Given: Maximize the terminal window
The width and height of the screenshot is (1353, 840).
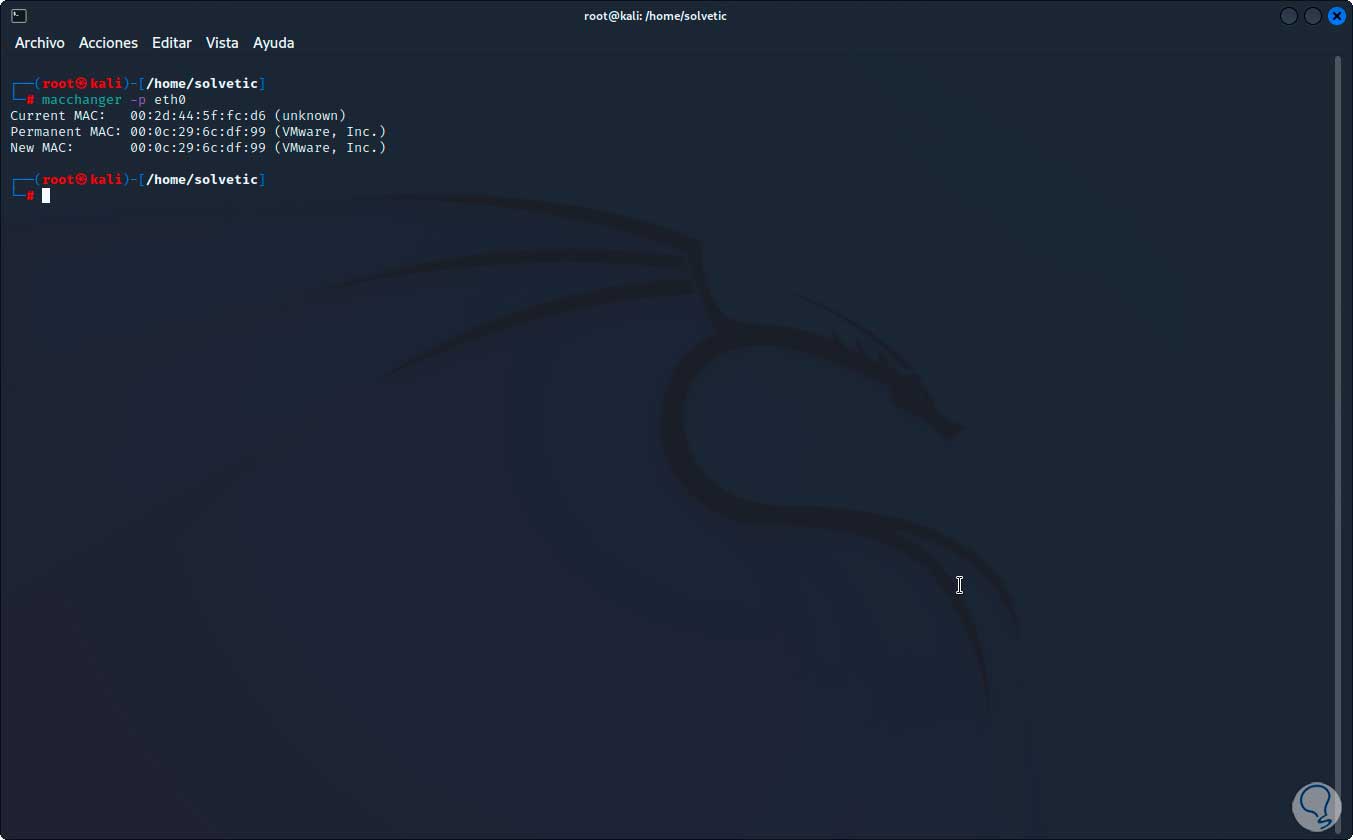Looking at the screenshot, I should pos(1313,16).
